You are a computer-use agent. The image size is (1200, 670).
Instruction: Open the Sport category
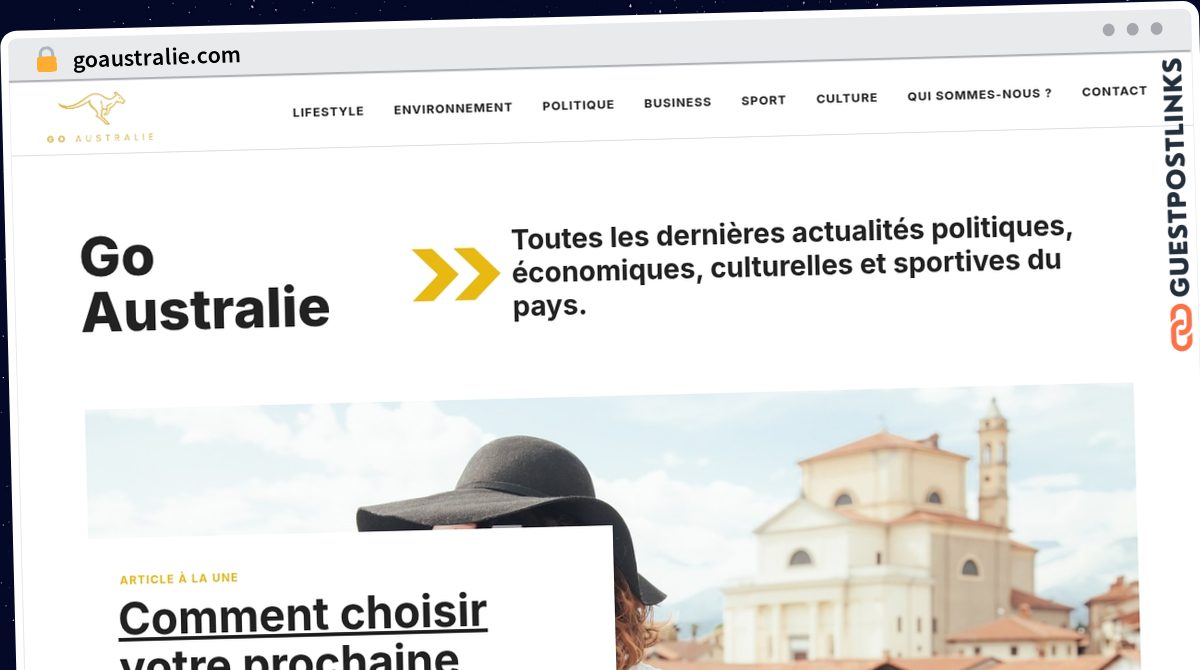point(763,100)
